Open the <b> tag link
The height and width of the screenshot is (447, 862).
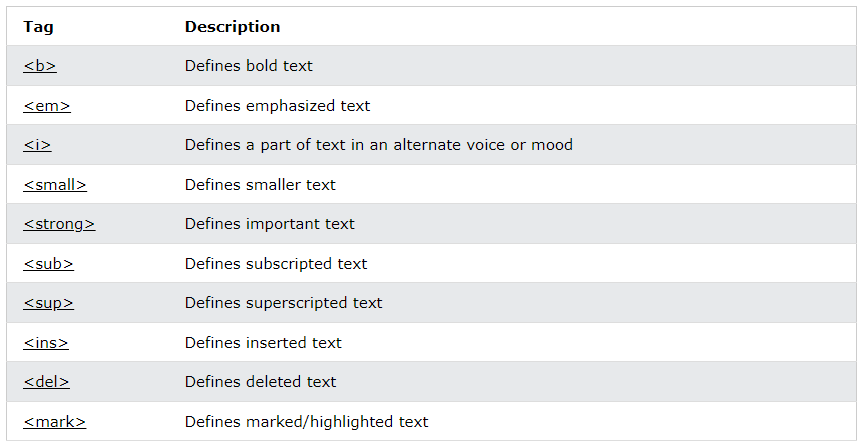(x=40, y=66)
